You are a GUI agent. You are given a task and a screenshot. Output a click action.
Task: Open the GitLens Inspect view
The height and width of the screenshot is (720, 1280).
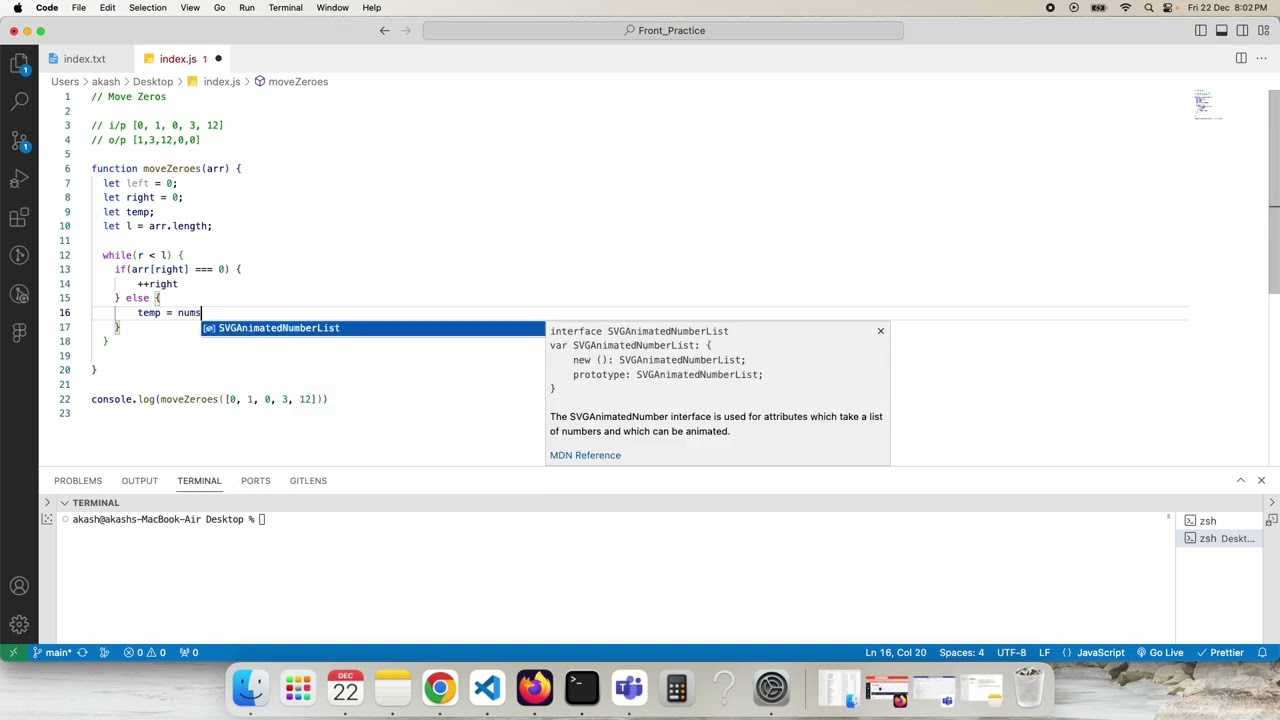tap(19, 294)
